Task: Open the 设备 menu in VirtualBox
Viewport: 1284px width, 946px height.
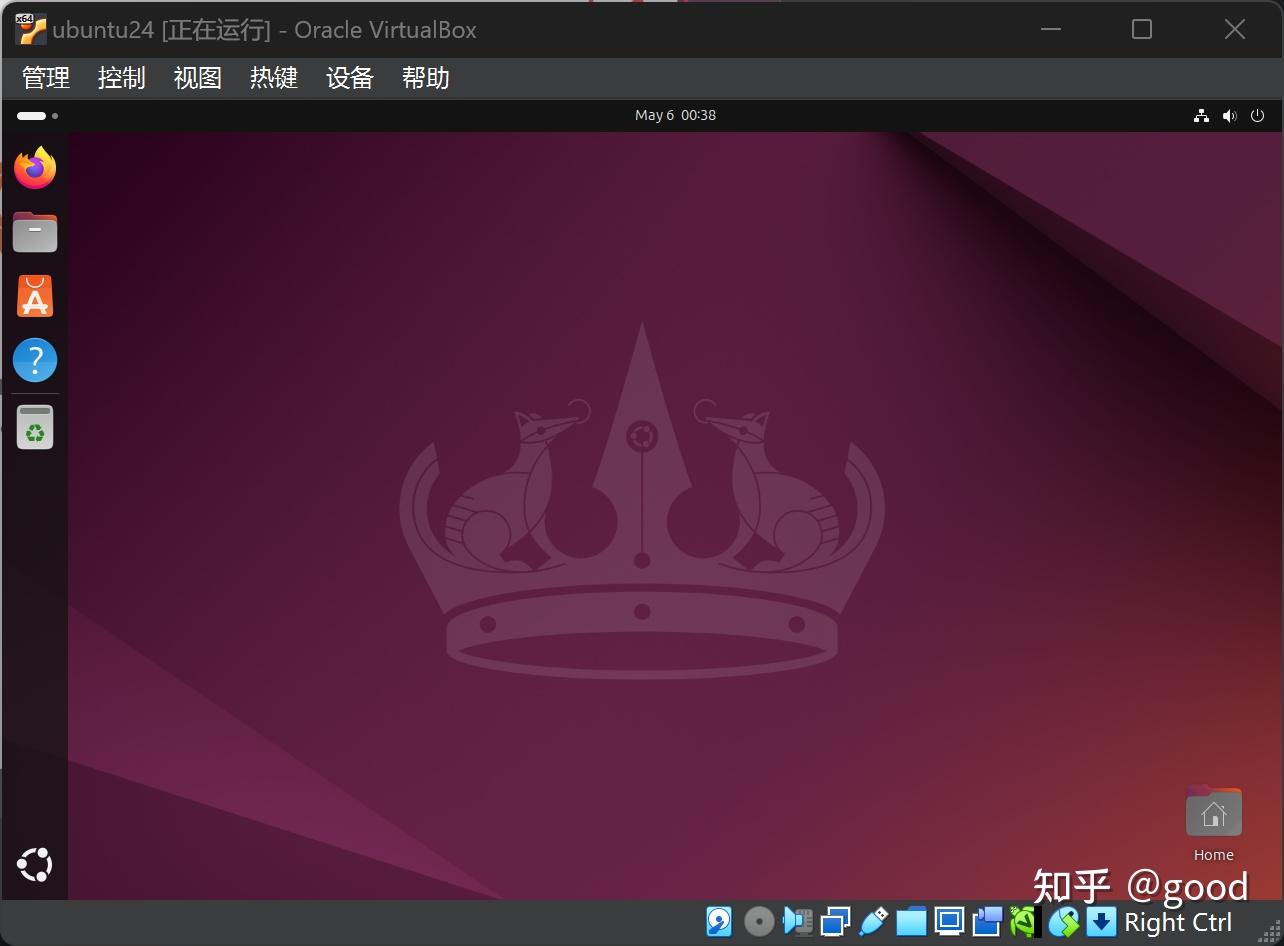Action: 348,78
